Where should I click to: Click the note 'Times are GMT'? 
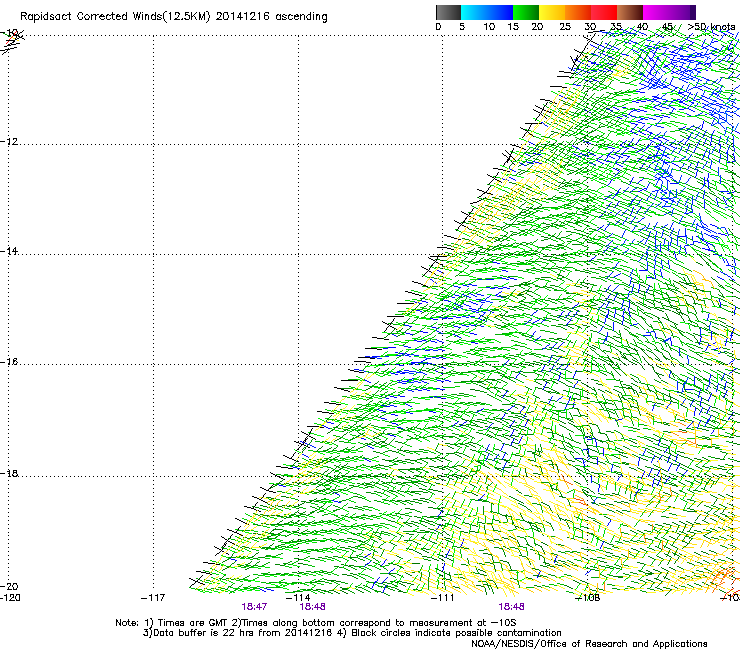192,623
